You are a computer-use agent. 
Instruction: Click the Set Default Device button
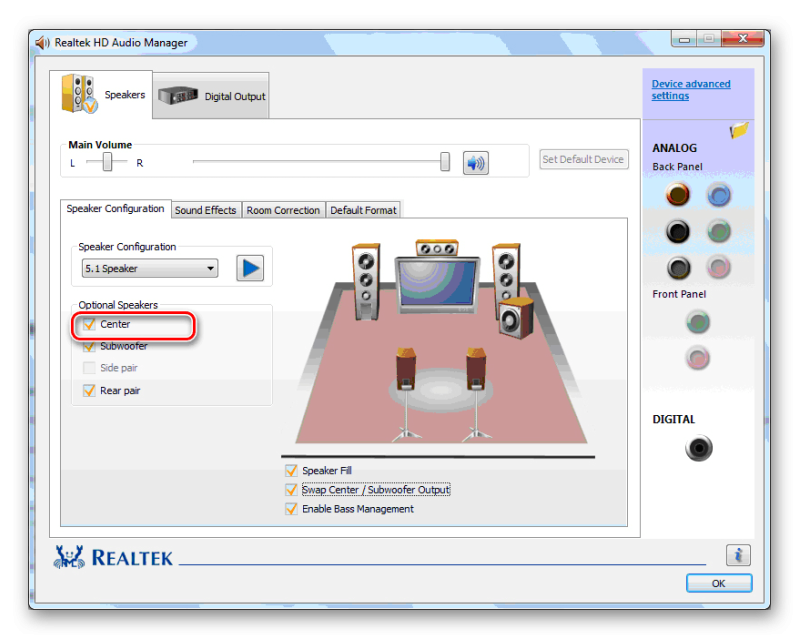pyautogui.click(x=583, y=159)
